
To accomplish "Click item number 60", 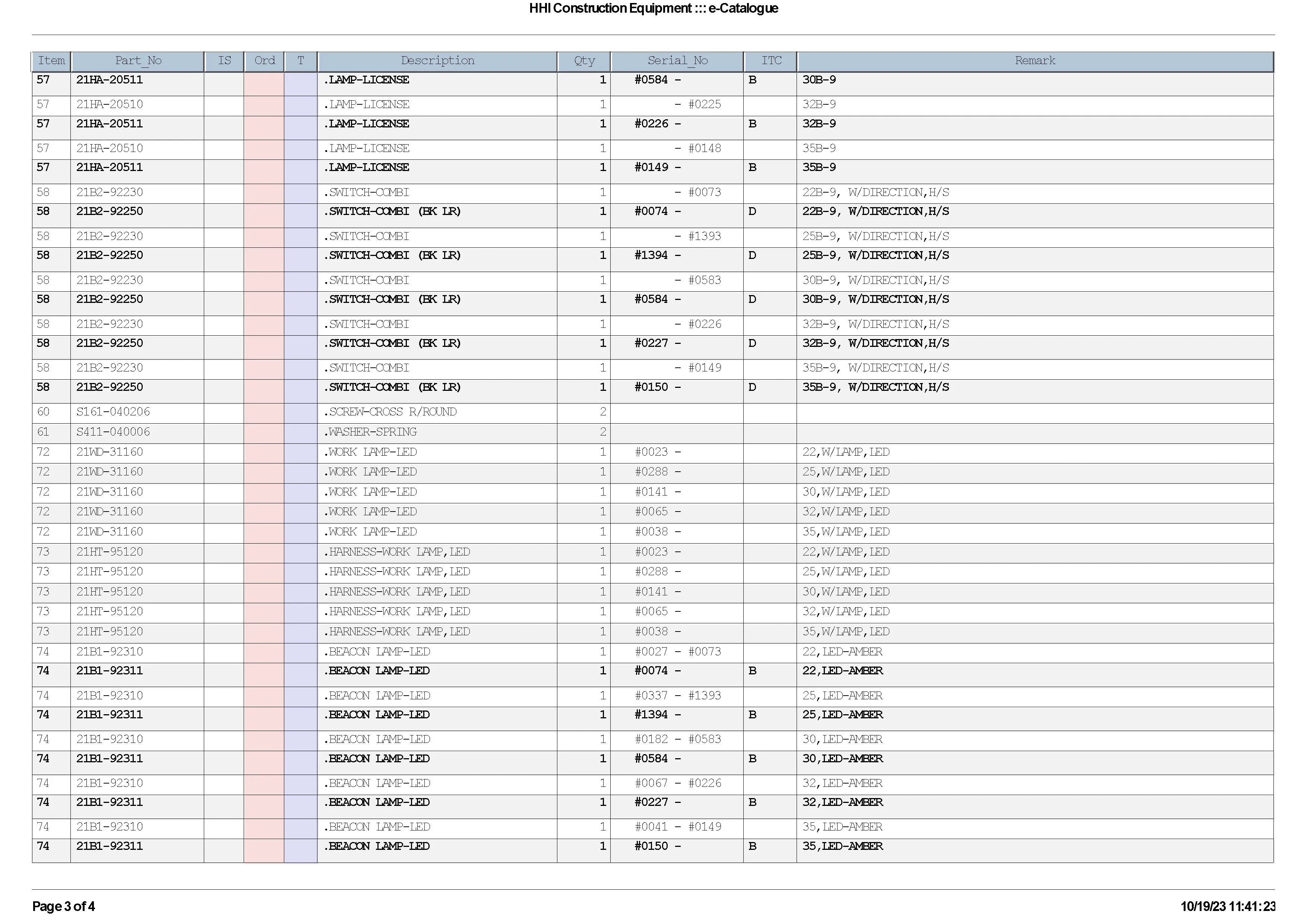I will (43, 412).
